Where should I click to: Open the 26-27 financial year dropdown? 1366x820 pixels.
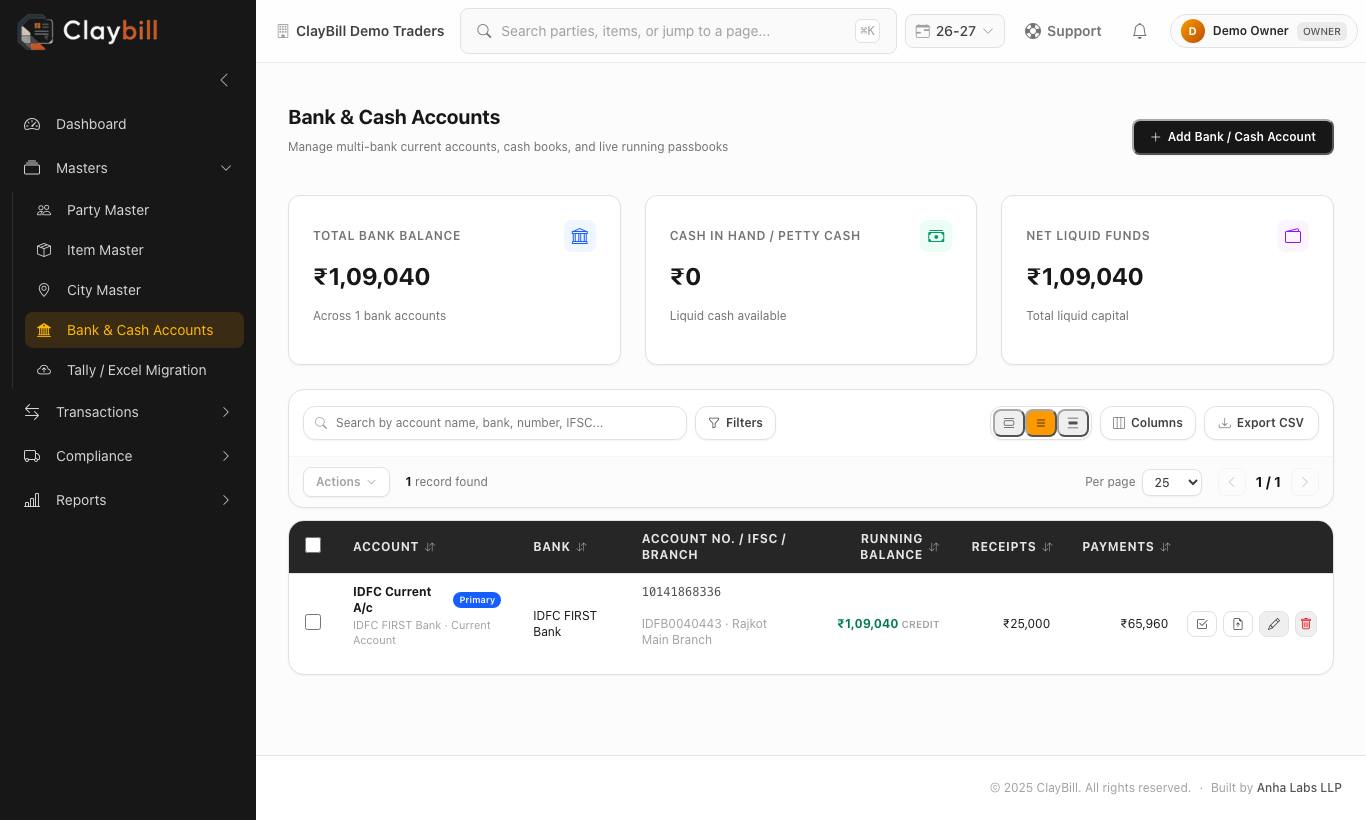coord(955,31)
